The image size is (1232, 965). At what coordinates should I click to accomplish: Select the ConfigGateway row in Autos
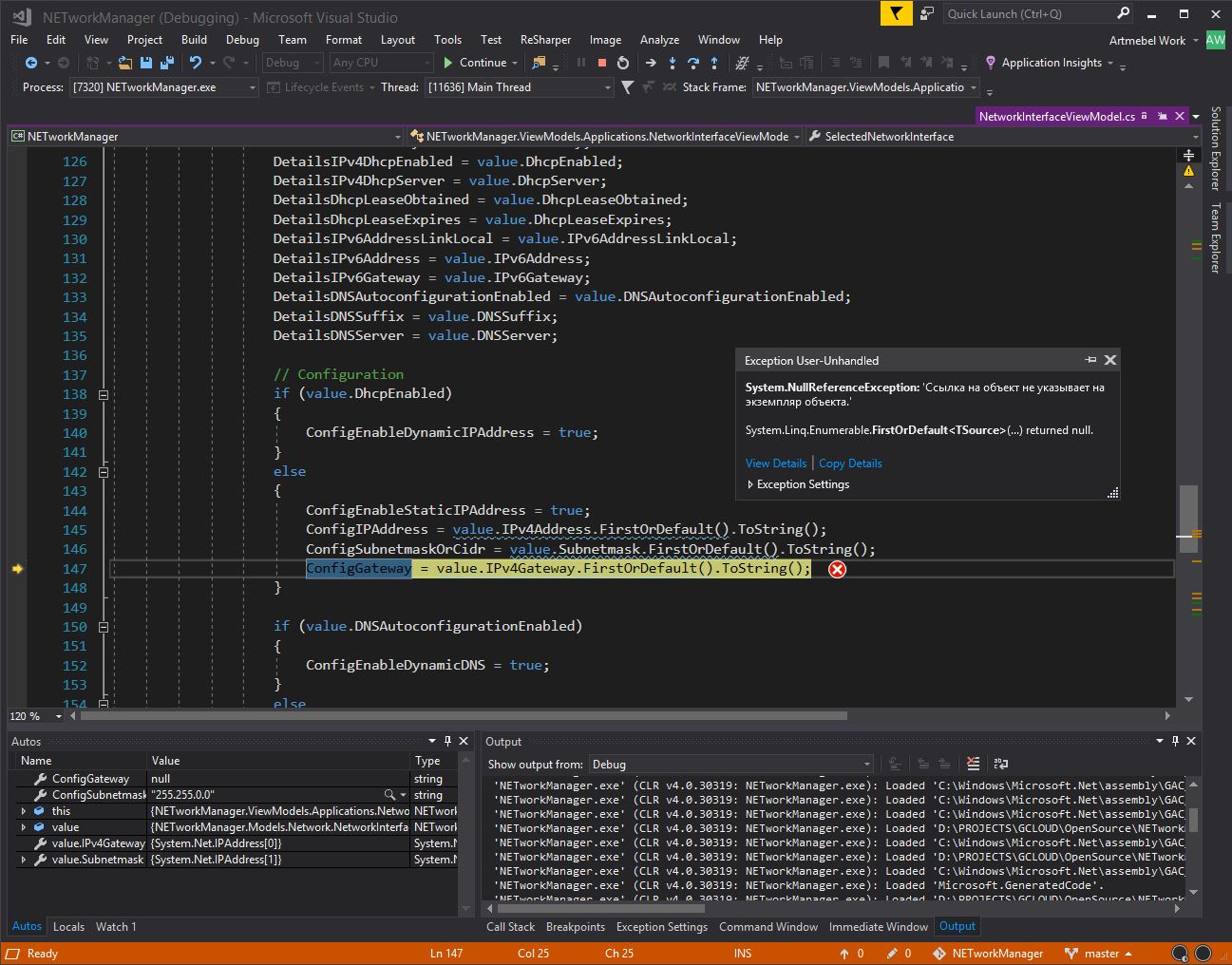tap(236, 779)
